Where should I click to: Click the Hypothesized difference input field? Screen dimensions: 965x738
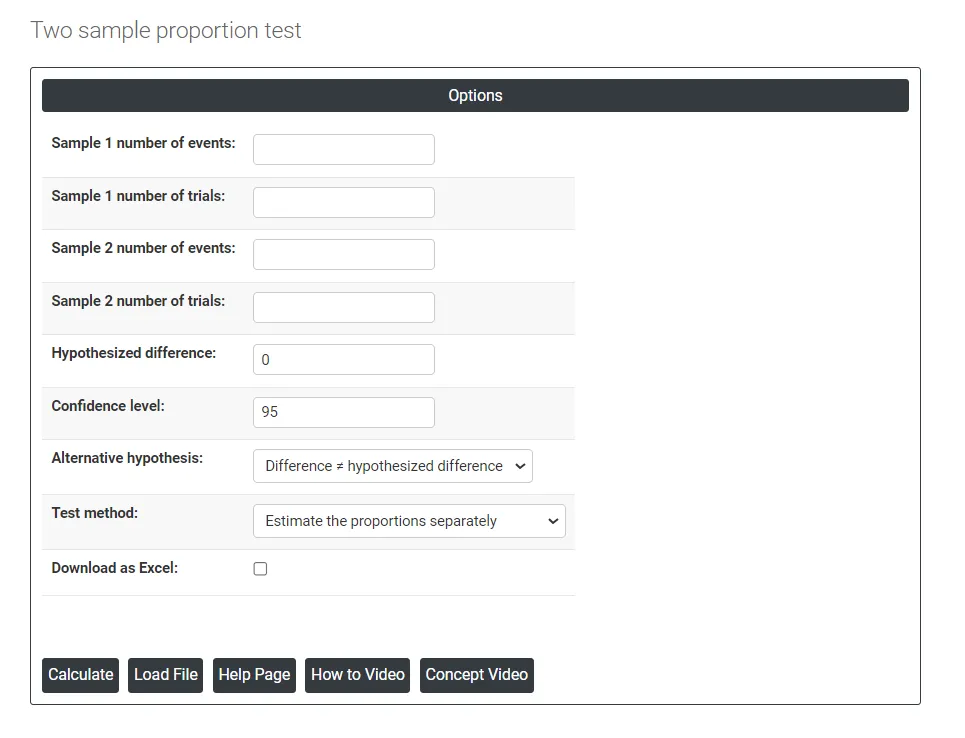[x=343, y=359]
